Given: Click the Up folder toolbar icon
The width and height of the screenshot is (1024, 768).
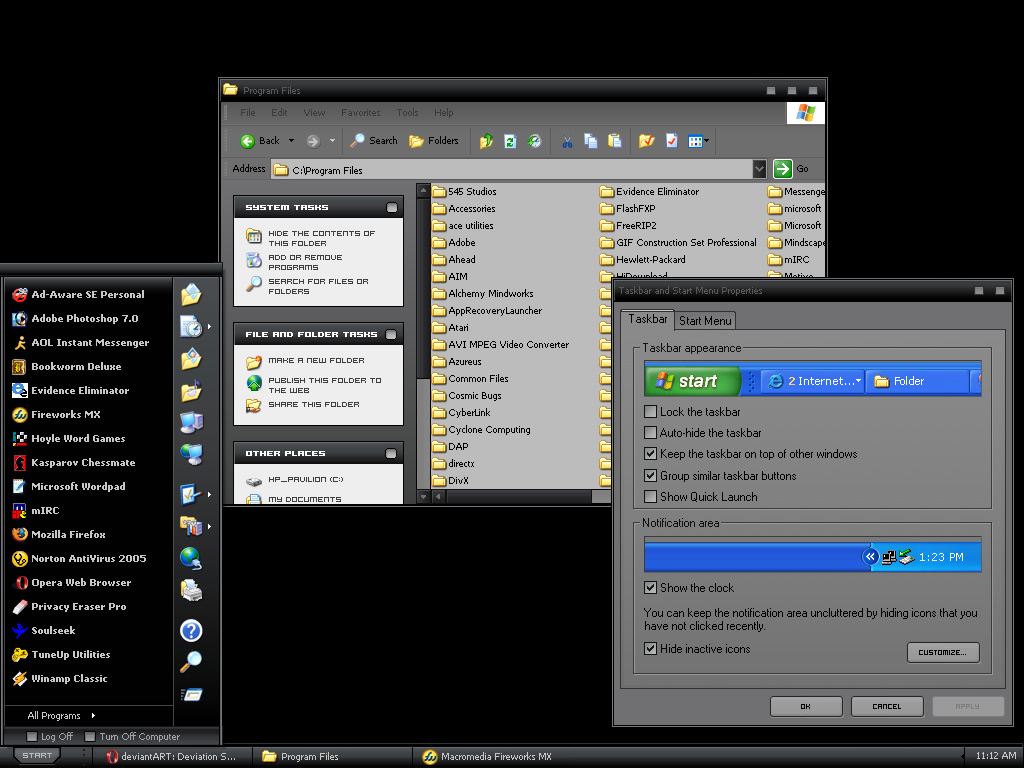Looking at the screenshot, I should pos(486,141).
